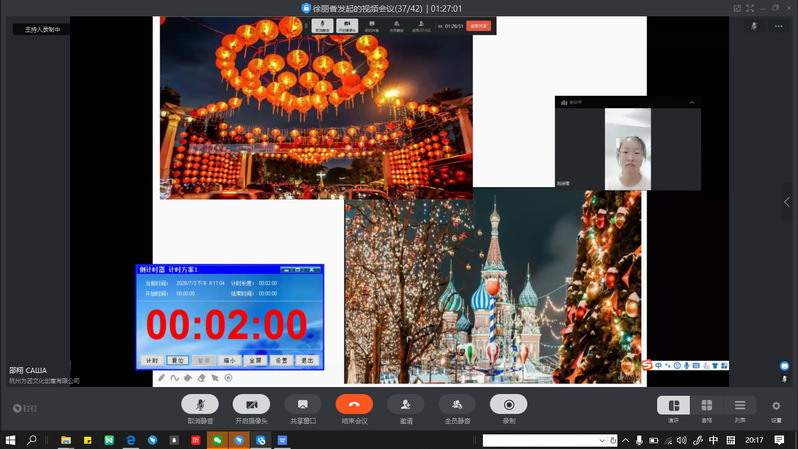This screenshot has height=449, width=798.
Task: Click shared-screen toolbar share window icon
Action: coord(372,26)
